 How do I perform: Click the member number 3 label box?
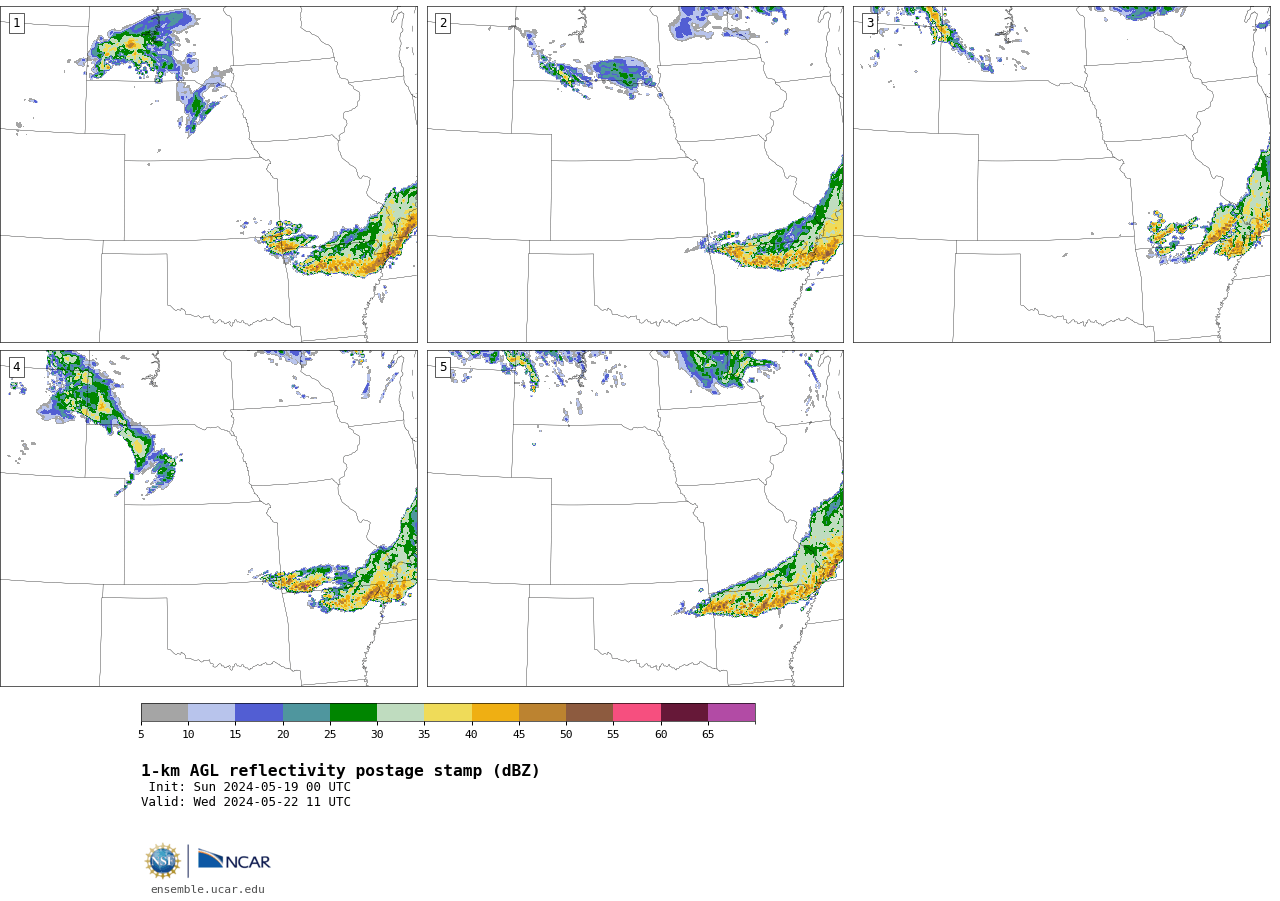[x=870, y=23]
